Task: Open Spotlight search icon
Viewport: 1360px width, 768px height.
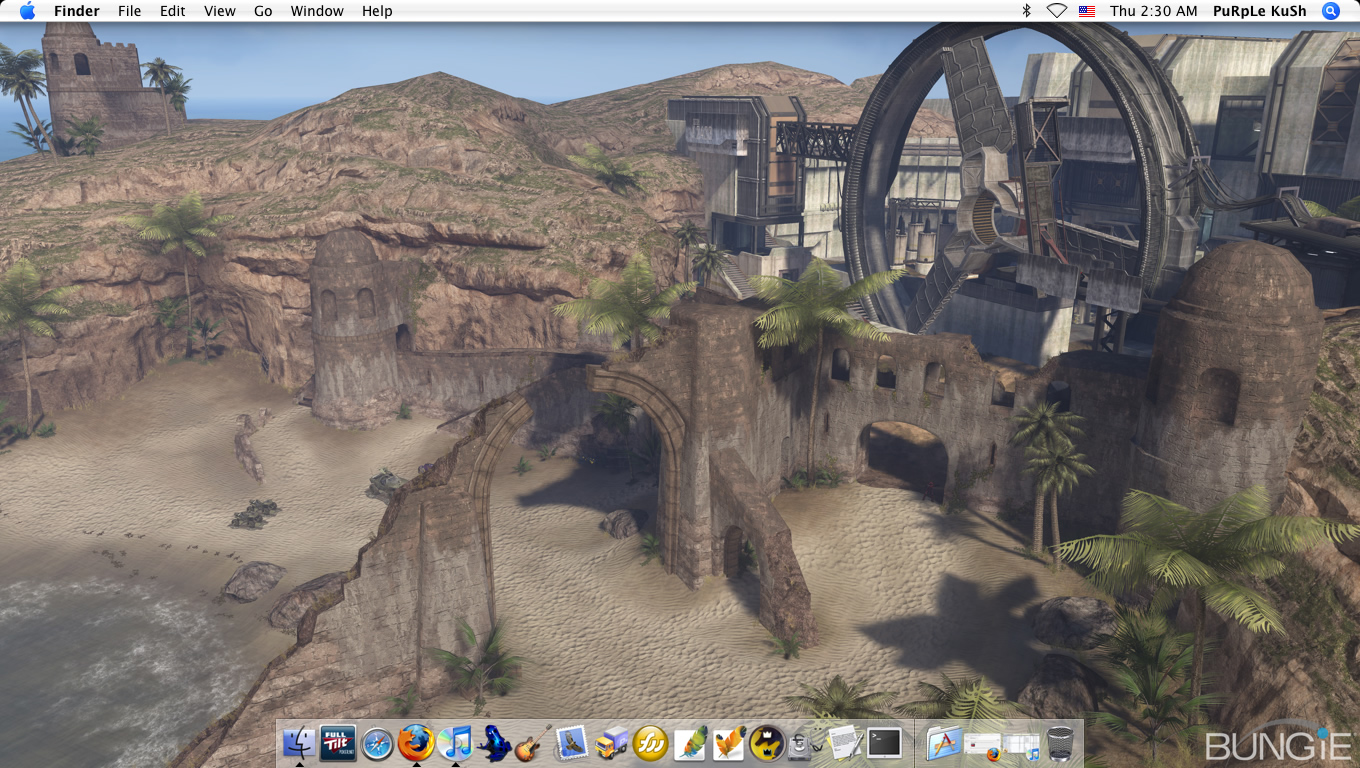Action: 1331,11
